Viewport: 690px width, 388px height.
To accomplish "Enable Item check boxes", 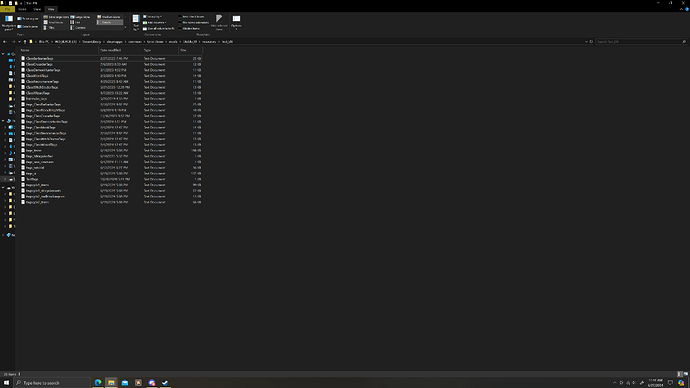I will point(192,17).
